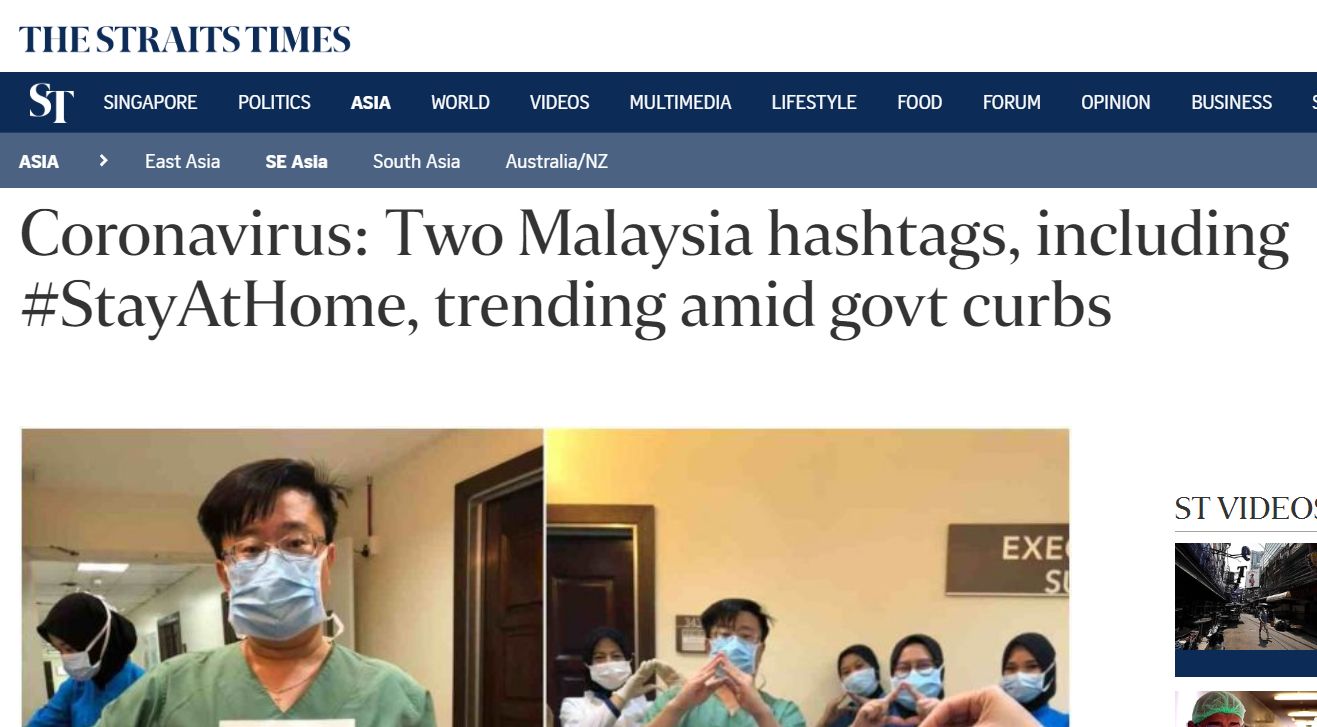
Task: Go to the Business section
Action: point(1231,102)
